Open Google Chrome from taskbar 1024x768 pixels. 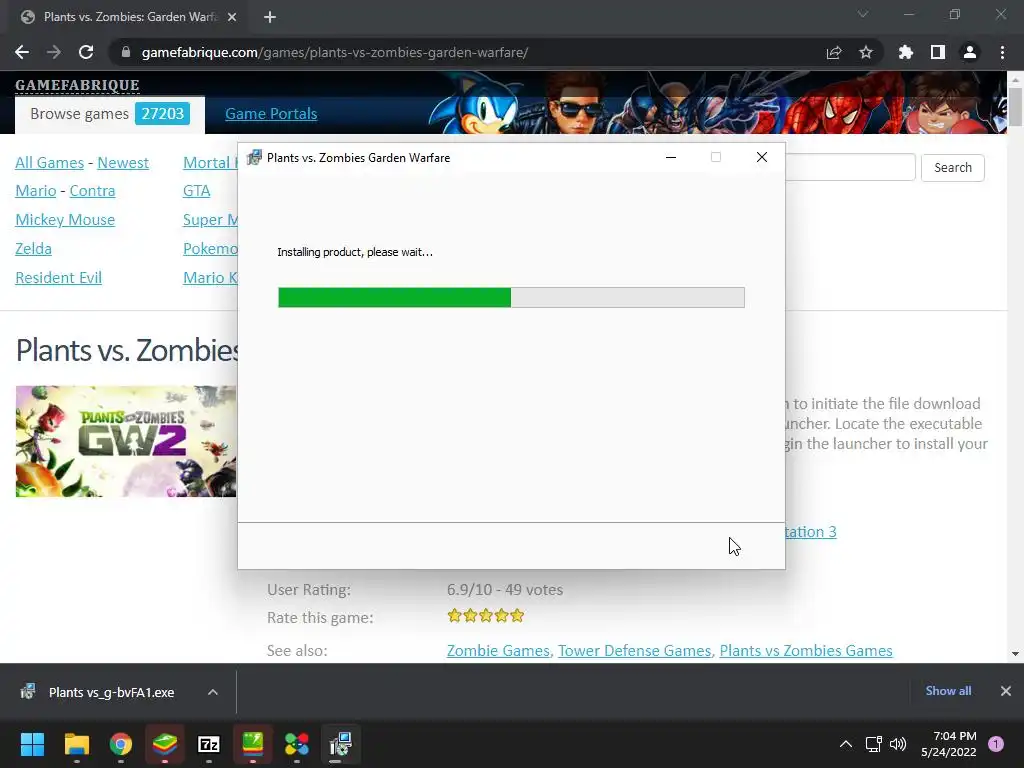point(121,744)
